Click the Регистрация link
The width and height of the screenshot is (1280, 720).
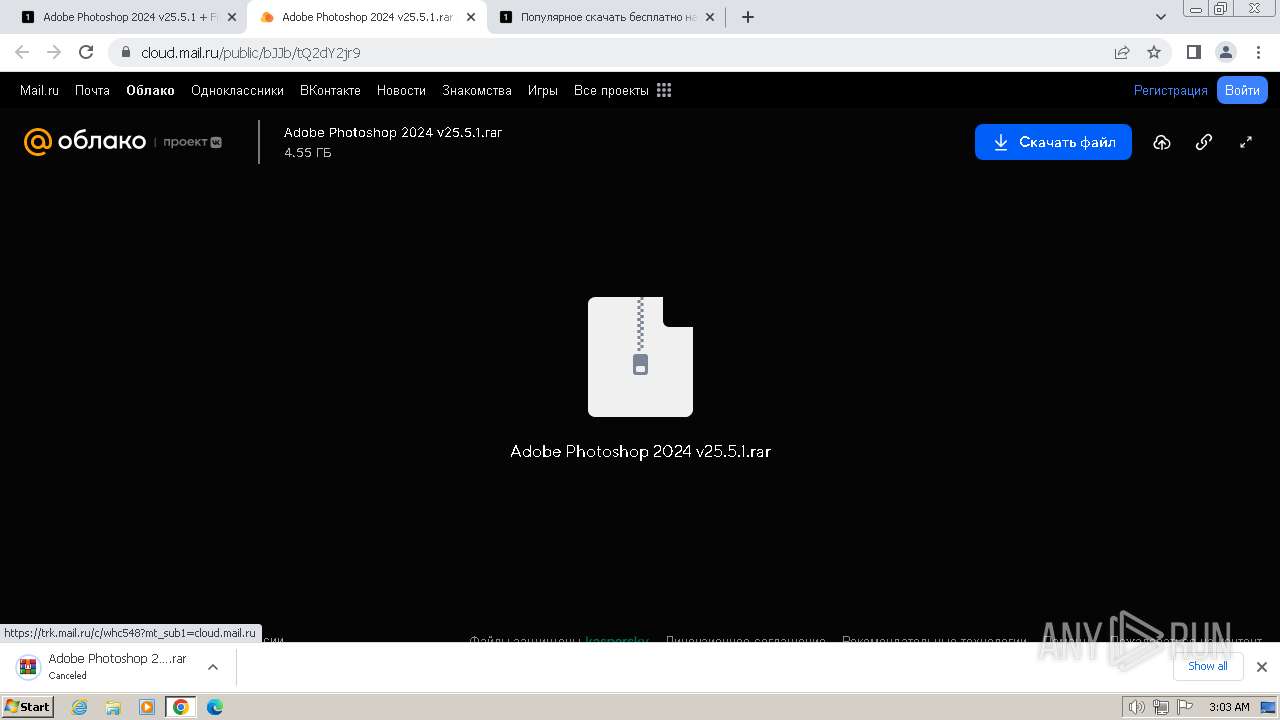(x=1170, y=90)
